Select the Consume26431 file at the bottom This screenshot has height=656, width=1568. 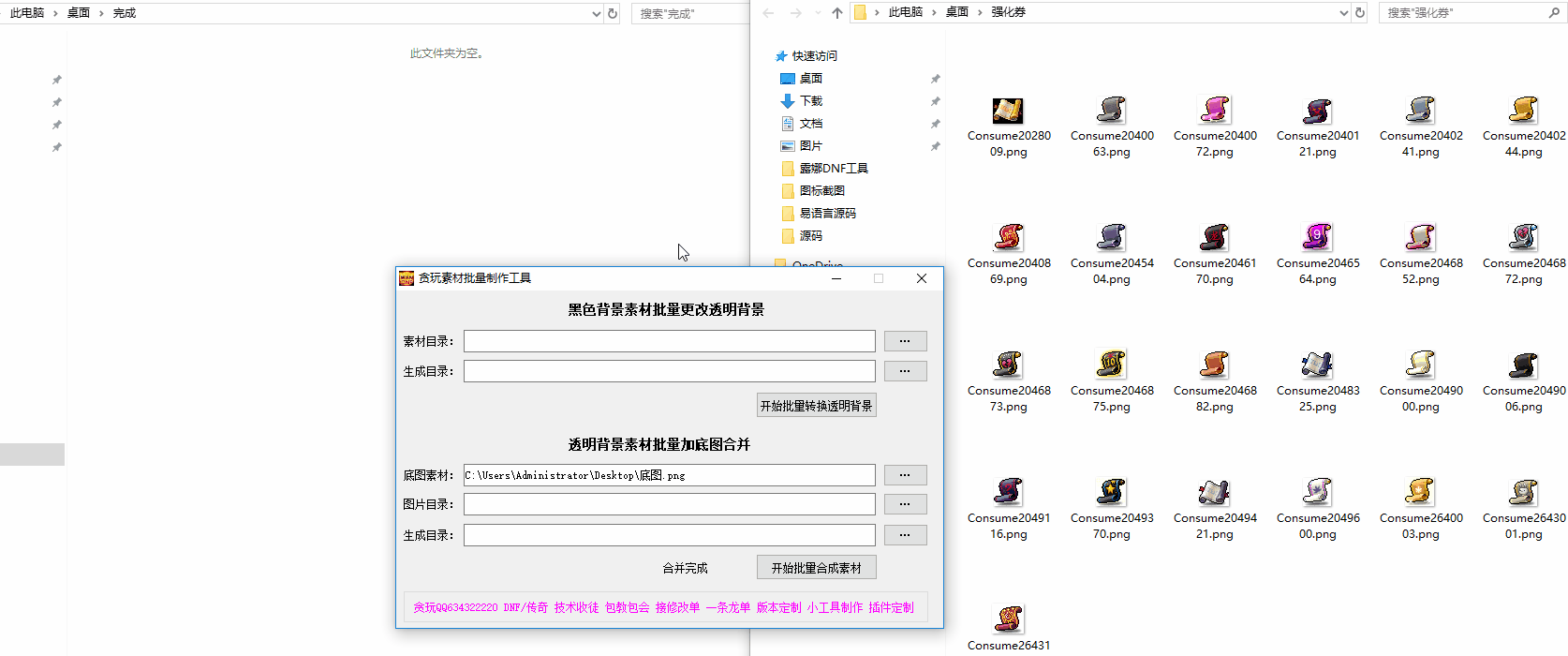(x=1008, y=619)
